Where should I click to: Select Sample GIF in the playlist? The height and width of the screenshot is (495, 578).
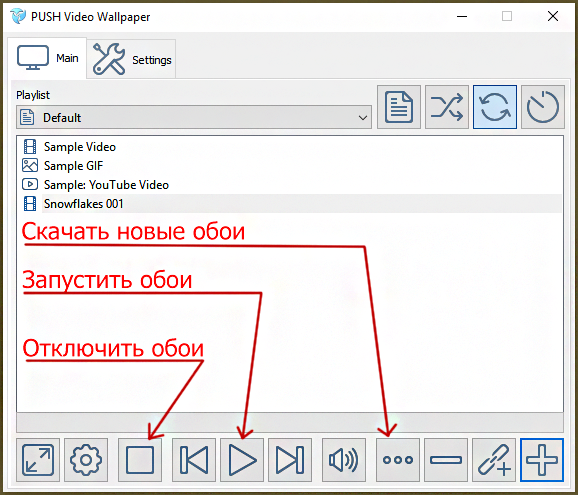click(73, 166)
